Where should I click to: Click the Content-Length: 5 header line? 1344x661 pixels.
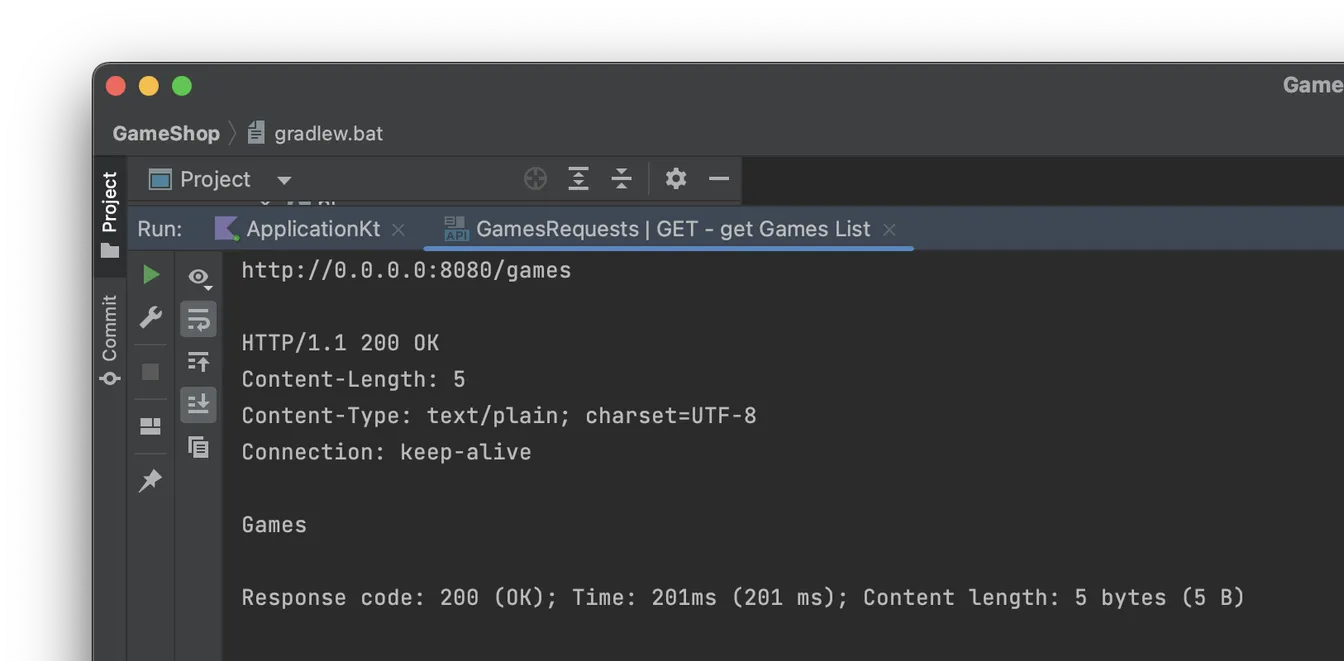[353, 379]
